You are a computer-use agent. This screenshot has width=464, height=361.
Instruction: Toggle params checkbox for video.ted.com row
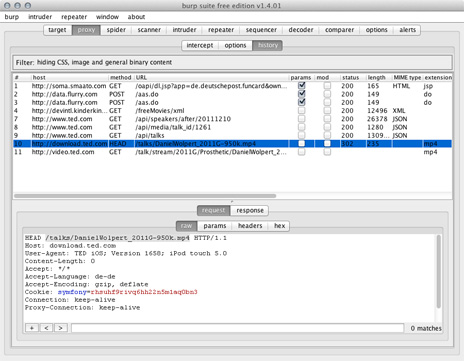(x=302, y=152)
